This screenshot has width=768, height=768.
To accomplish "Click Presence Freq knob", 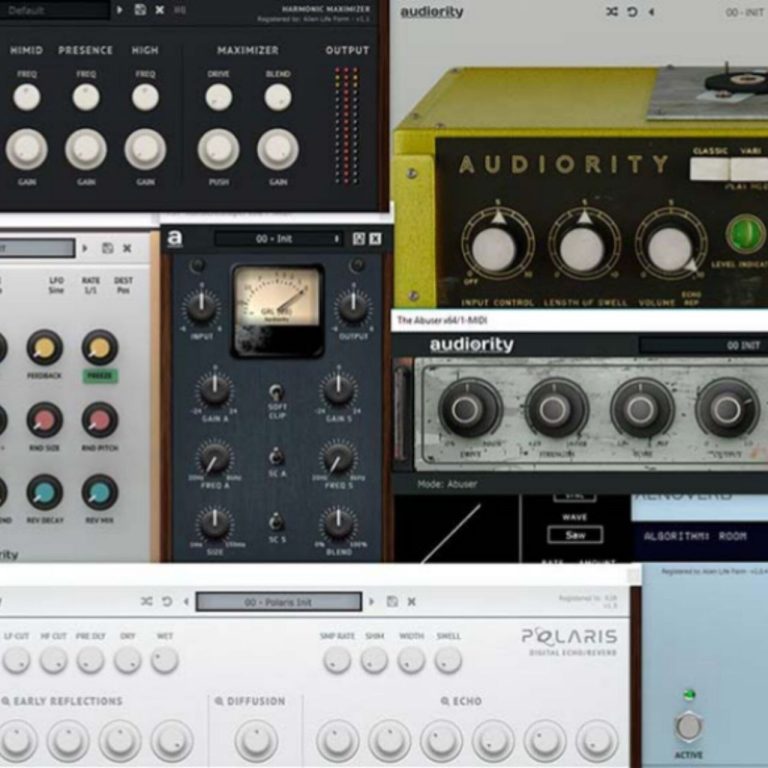I will point(86,97).
